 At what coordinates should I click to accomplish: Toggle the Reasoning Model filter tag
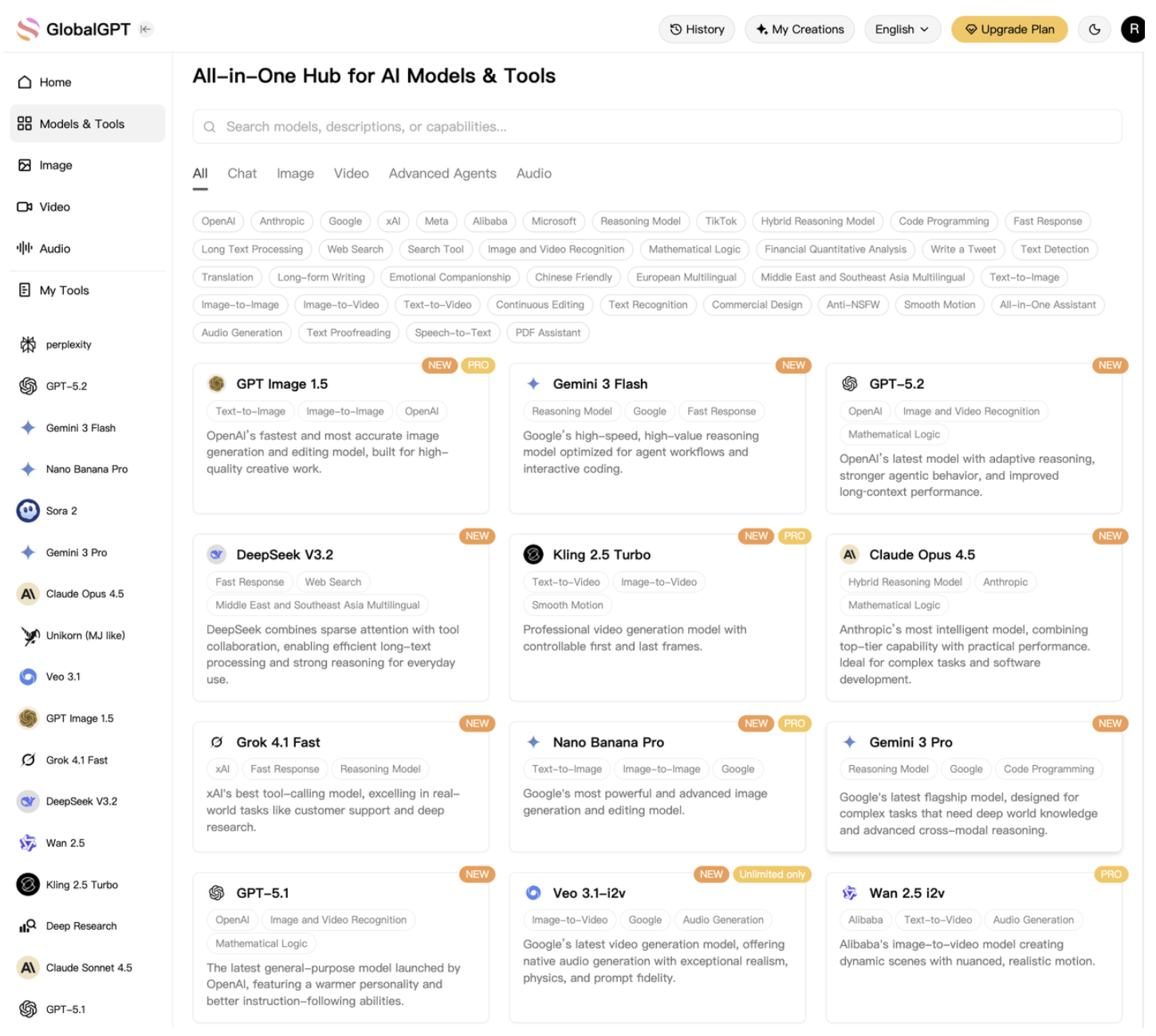pyautogui.click(x=640, y=222)
